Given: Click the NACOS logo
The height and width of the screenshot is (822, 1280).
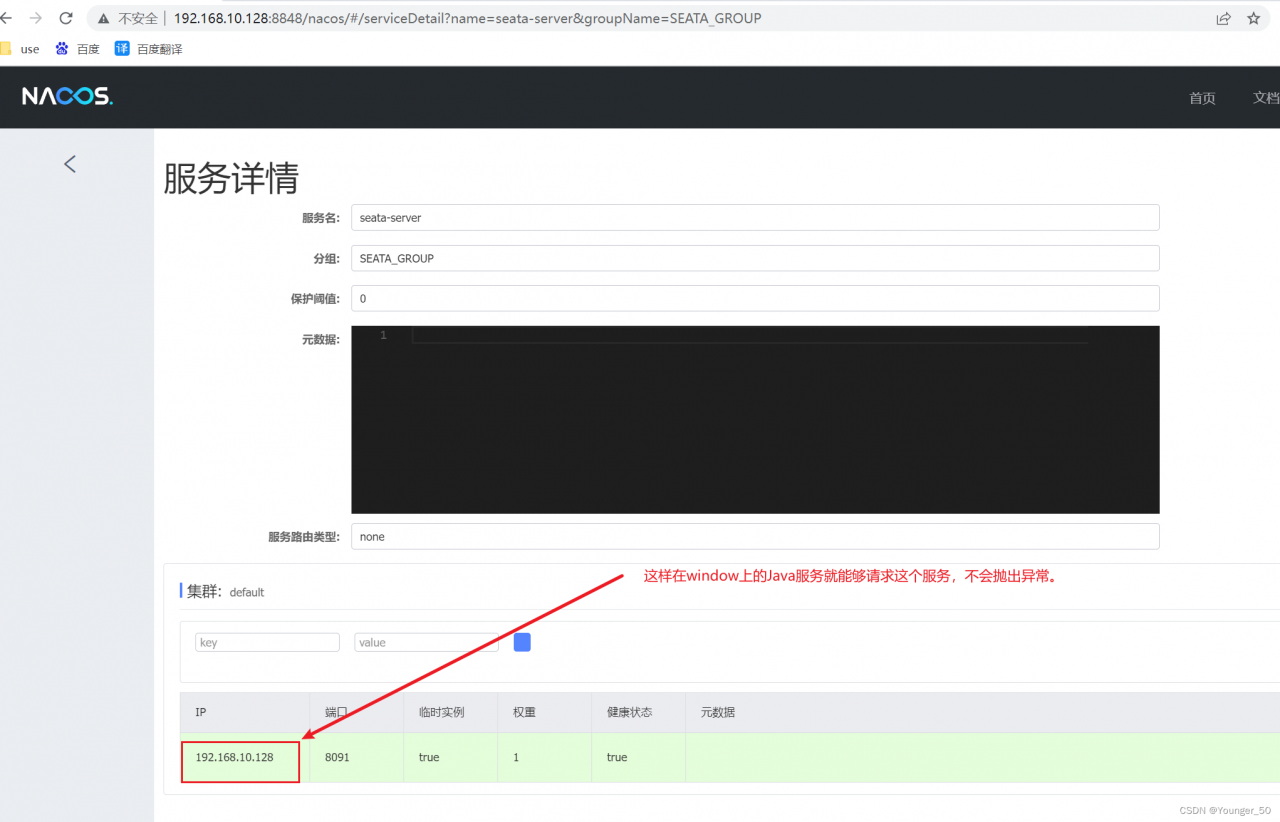Looking at the screenshot, I should click(67, 97).
